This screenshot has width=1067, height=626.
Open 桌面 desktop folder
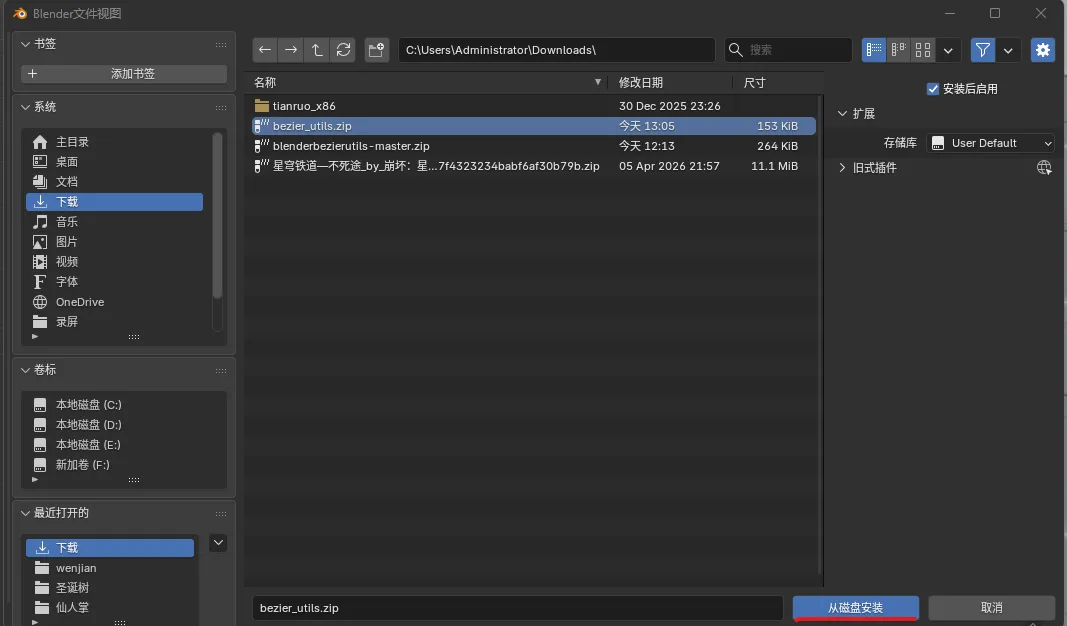(114, 162)
